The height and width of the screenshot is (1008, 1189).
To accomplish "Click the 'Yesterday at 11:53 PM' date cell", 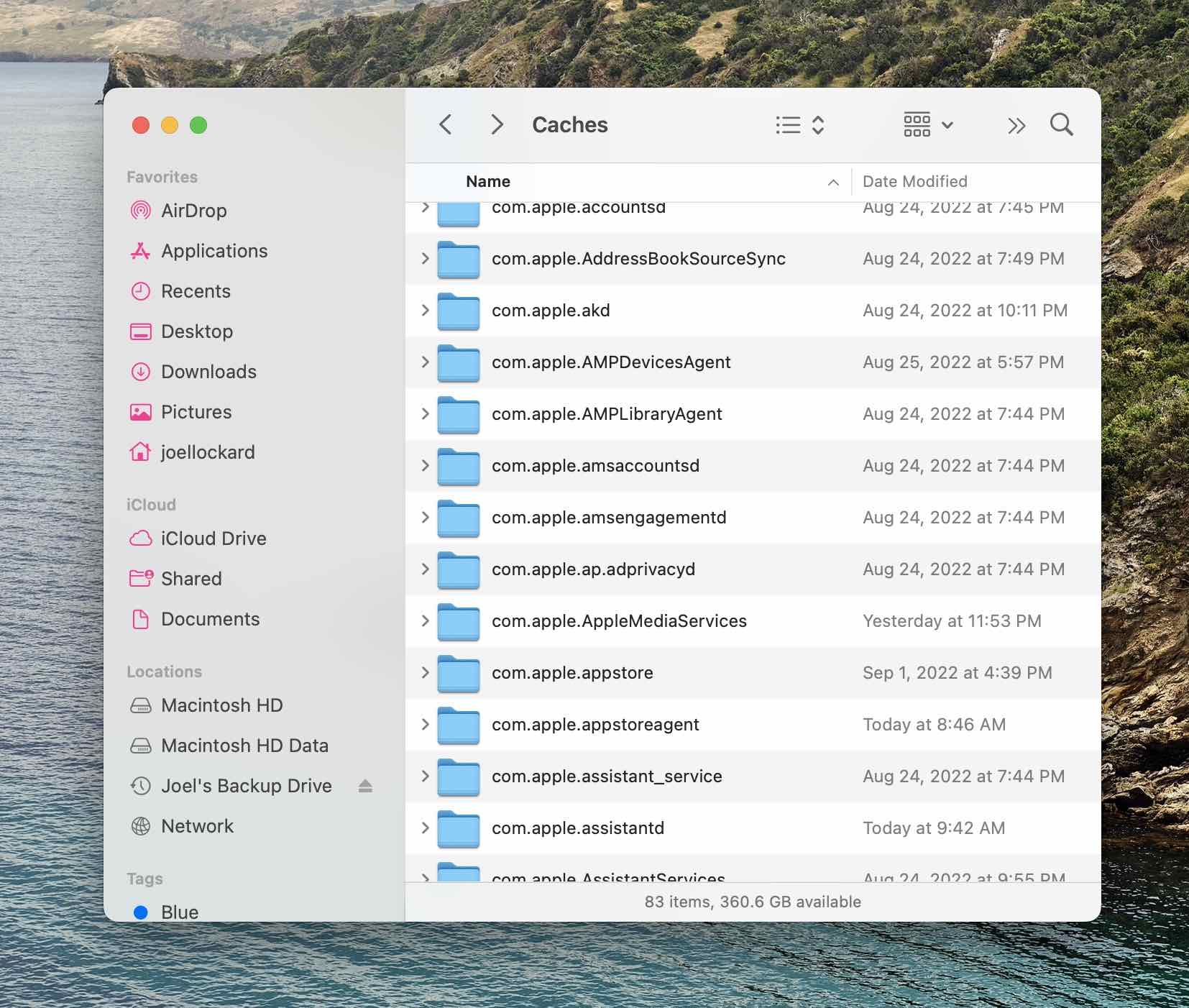I will click(952, 621).
